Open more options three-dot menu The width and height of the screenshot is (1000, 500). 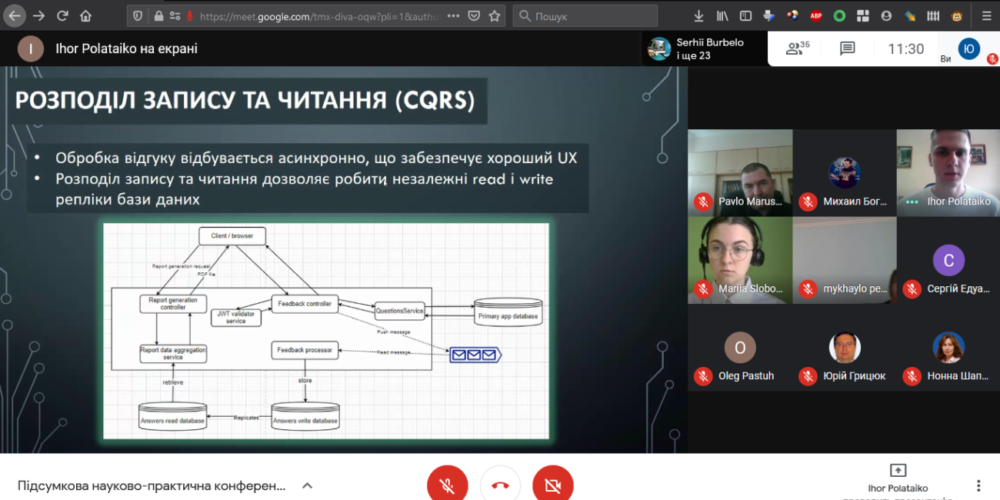click(x=978, y=486)
